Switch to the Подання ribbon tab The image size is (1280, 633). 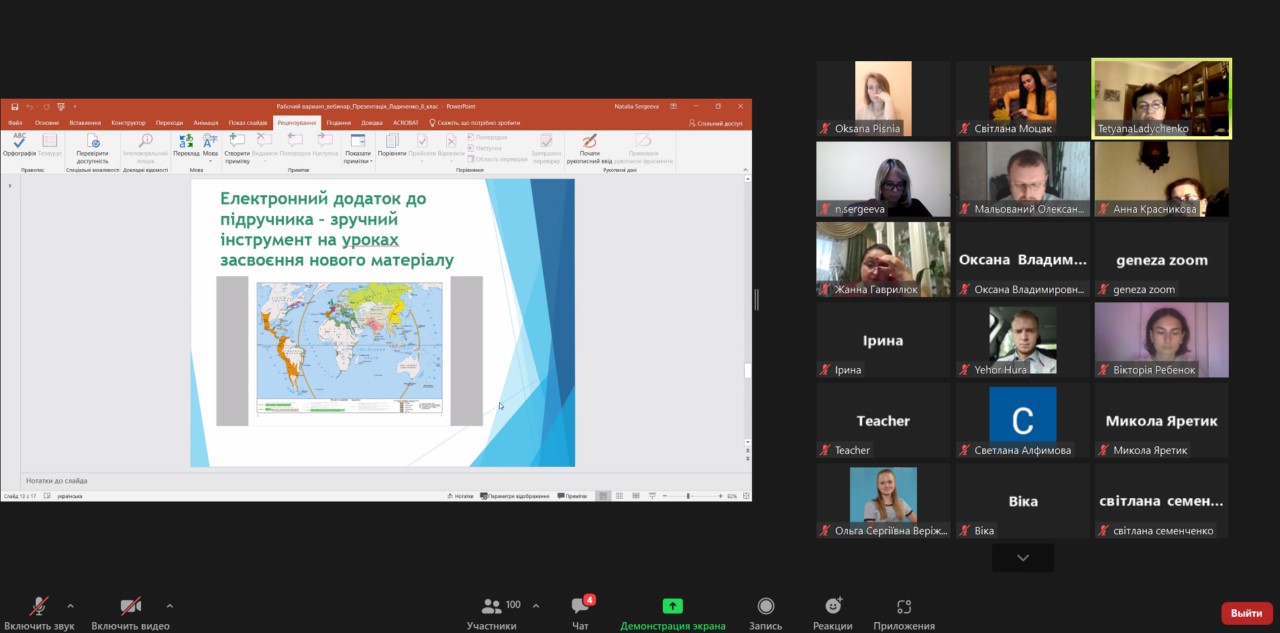339,123
